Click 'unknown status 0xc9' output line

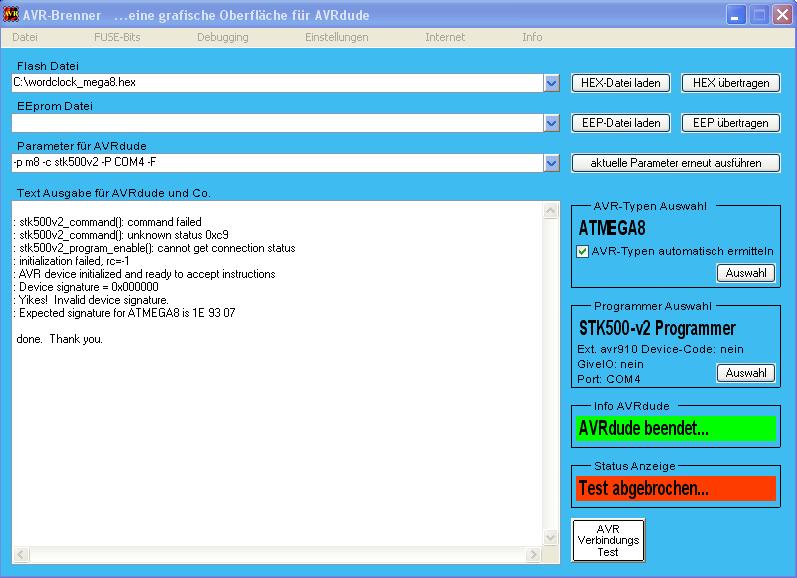tap(121, 235)
